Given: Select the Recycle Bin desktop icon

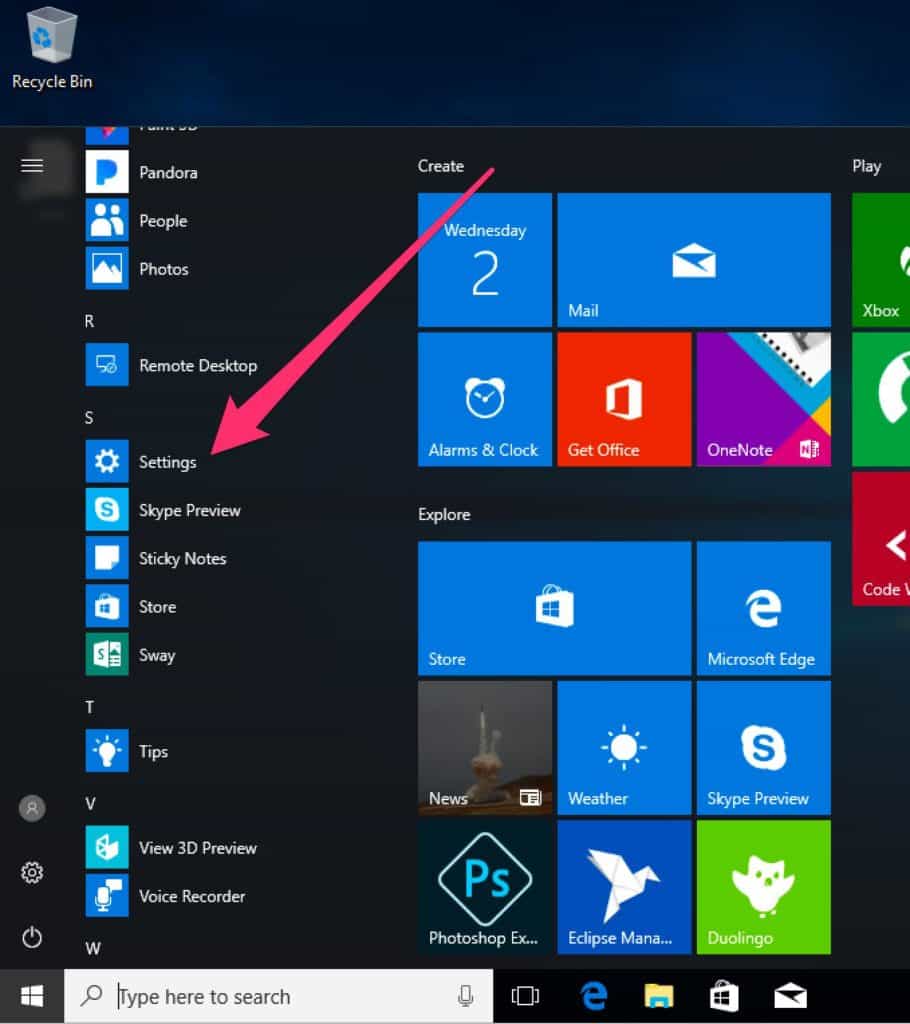Looking at the screenshot, I should click(x=52, y=49).
